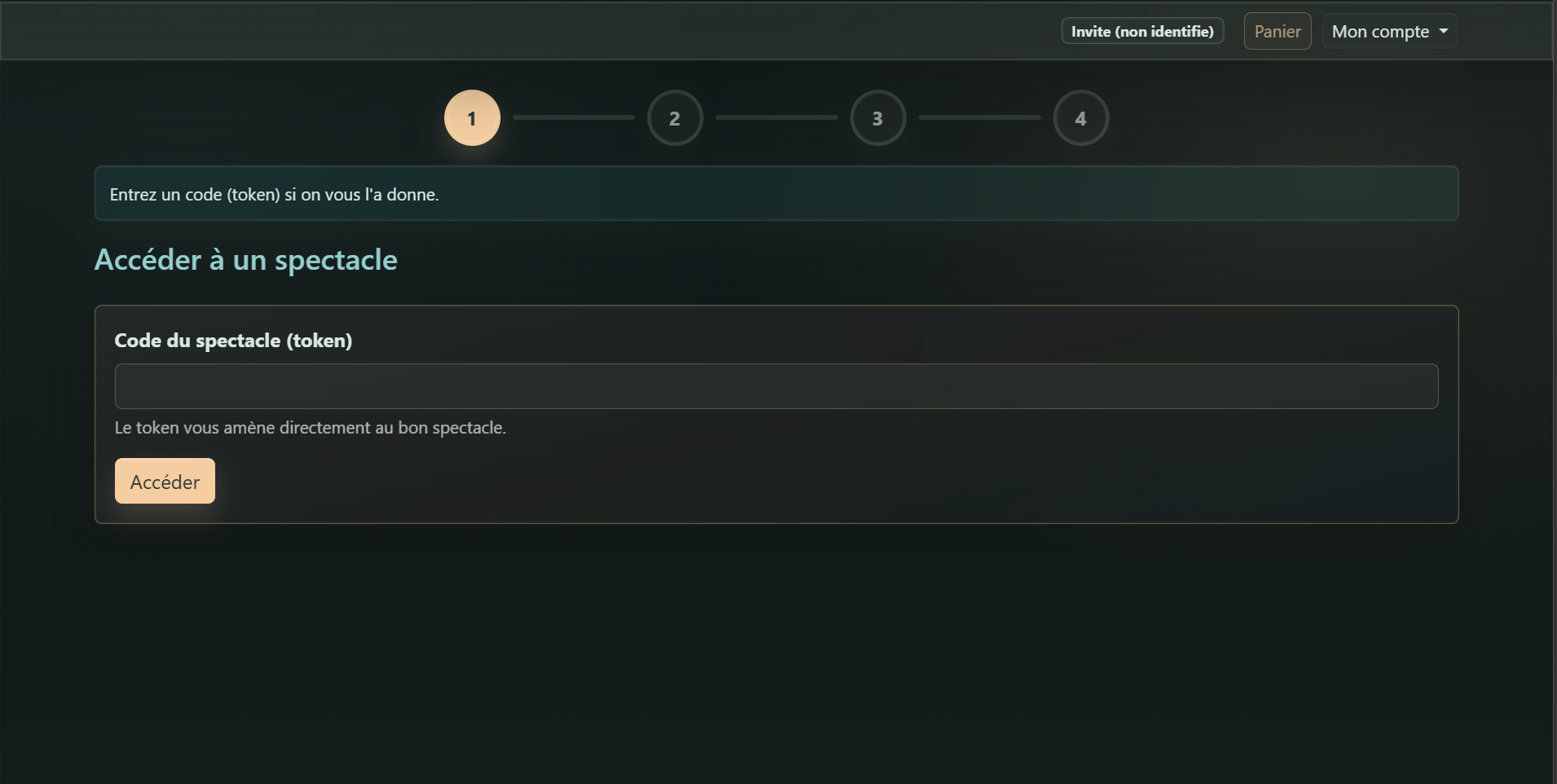Click step 2 circle in the stepper
The height and width of the screenshot is (784, 1557).
(x=675, y=117)
